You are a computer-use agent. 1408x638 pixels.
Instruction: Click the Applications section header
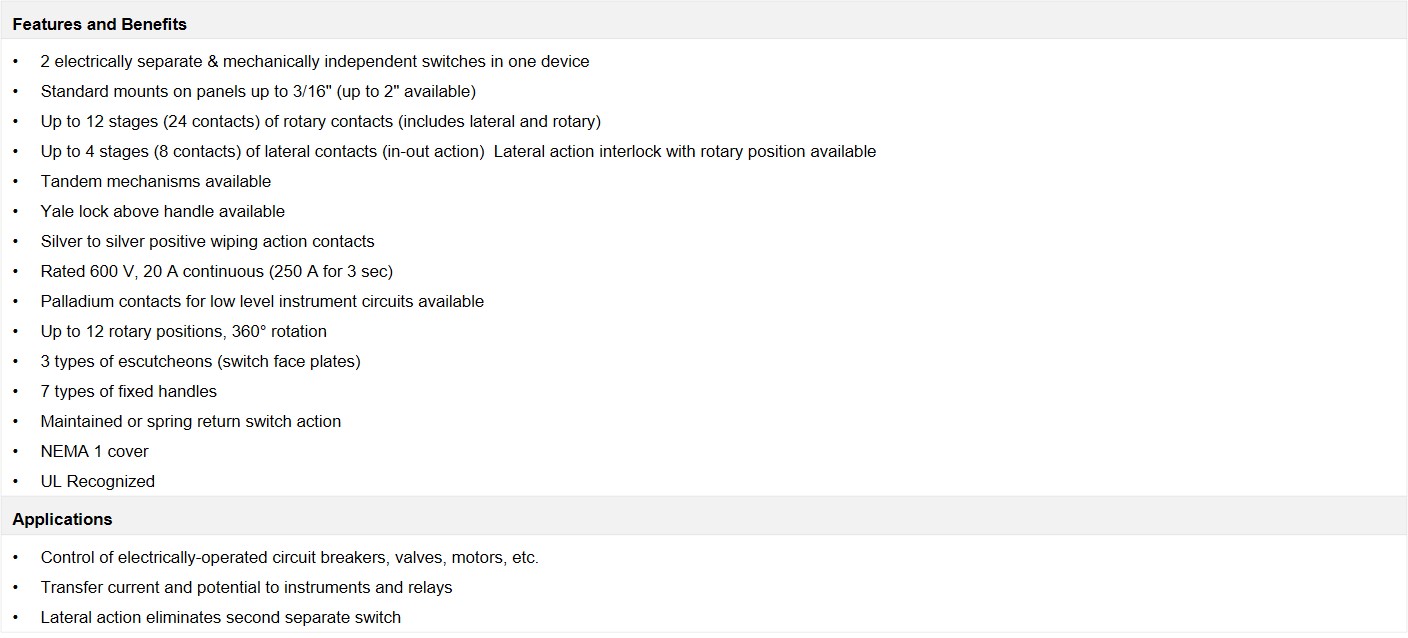(x=62, y=519)
